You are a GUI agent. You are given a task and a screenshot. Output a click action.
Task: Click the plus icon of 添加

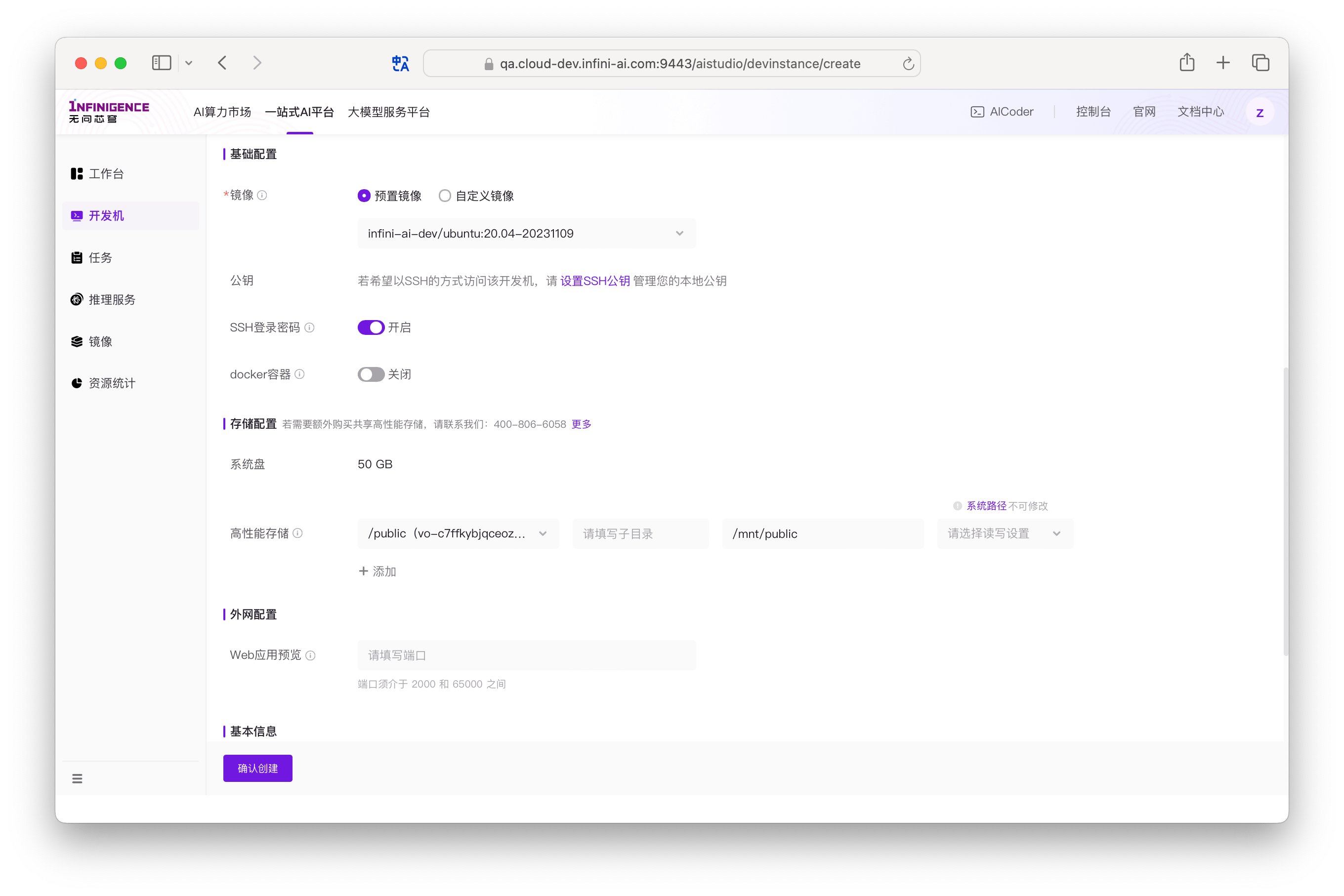click(363, 571)
